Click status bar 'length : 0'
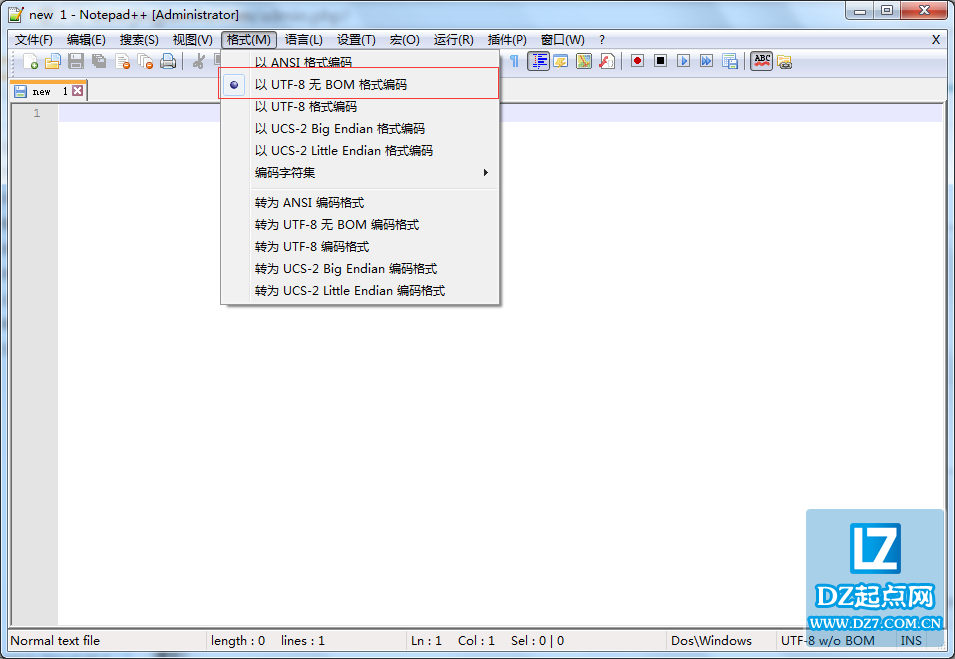The width and height of the screenshot is (955, 659). point(238,641)
